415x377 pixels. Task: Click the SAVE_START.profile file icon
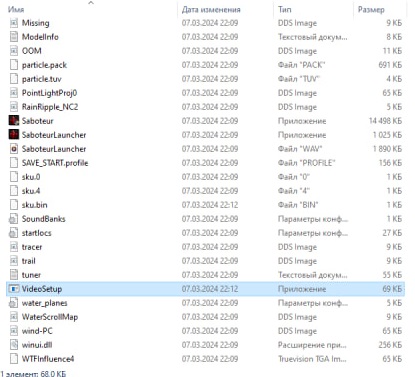pyautogui.click(x=14, y=163)
